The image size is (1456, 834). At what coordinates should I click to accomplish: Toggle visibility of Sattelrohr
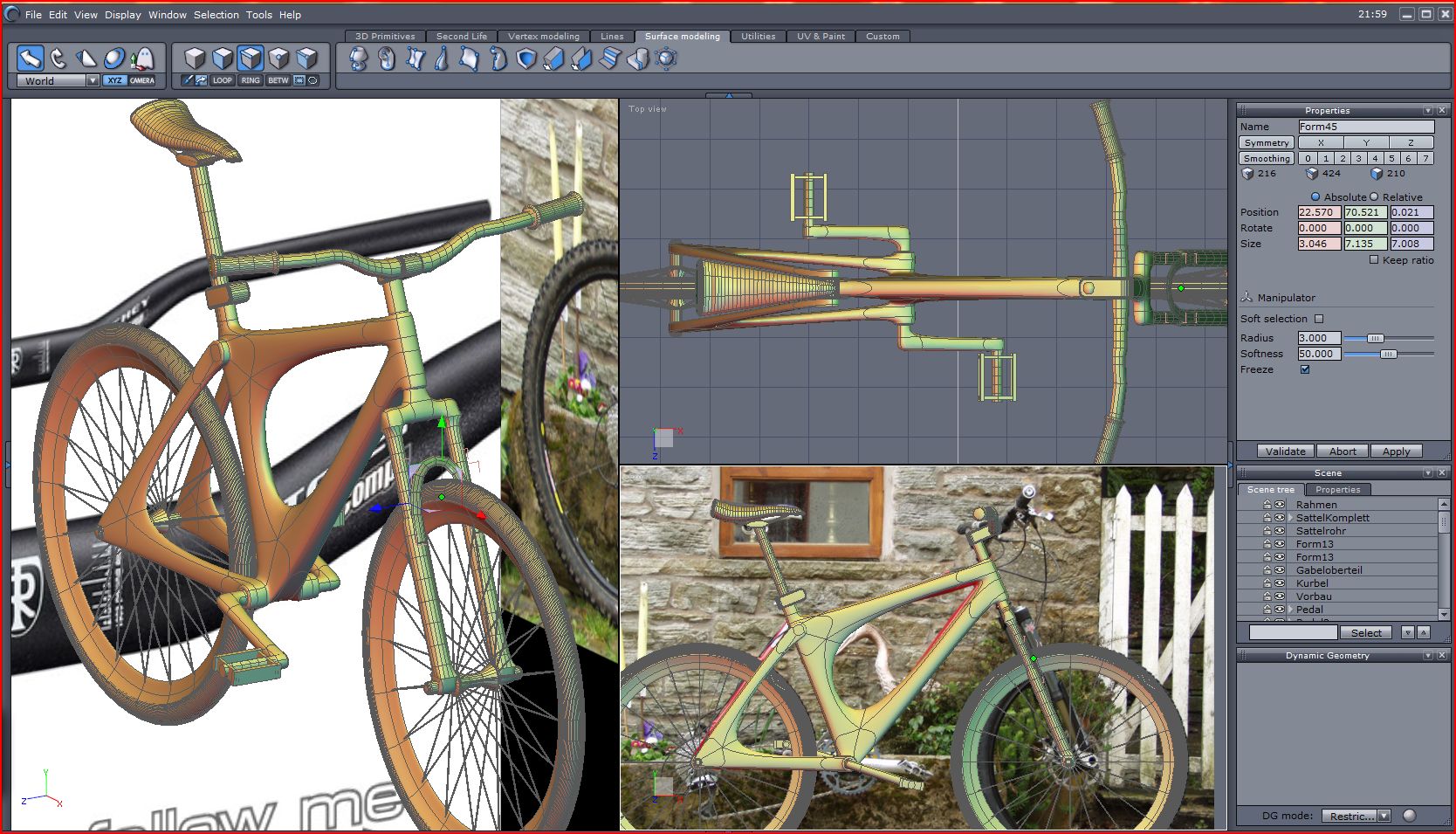pos(1280,531)
